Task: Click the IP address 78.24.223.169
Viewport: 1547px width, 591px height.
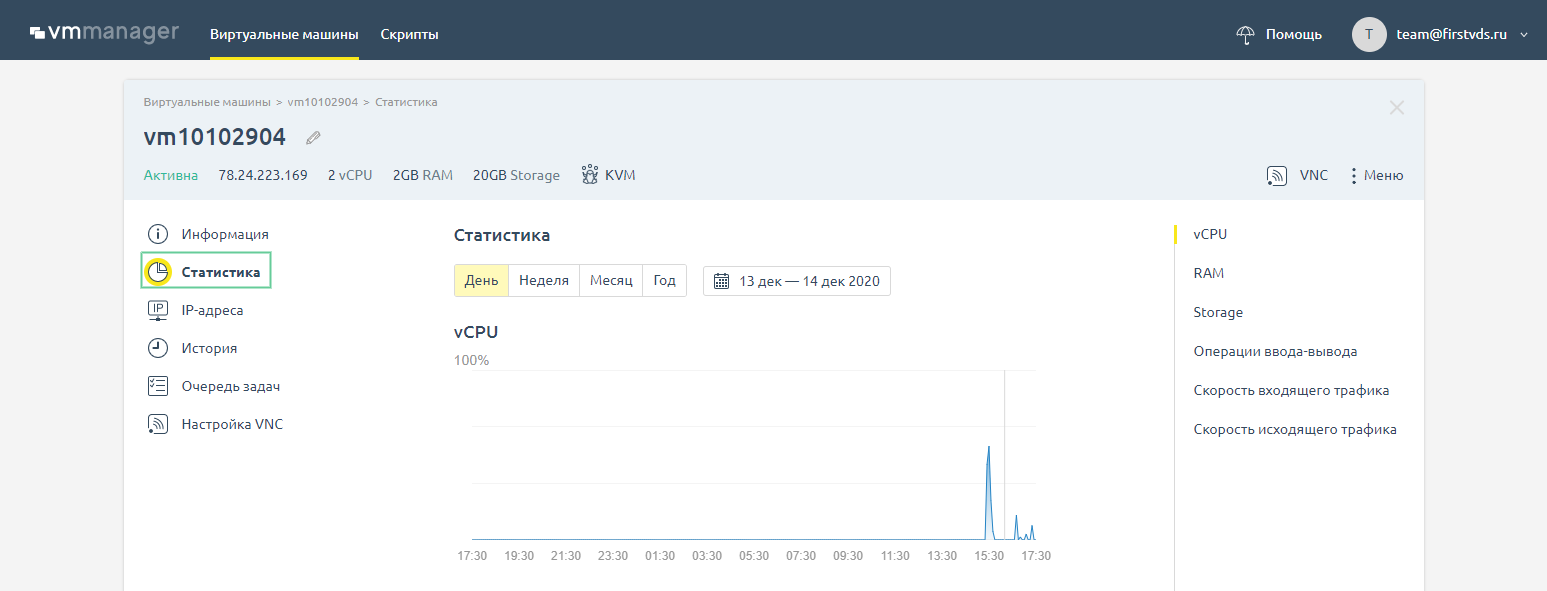Action: click(x=263, y=175)
